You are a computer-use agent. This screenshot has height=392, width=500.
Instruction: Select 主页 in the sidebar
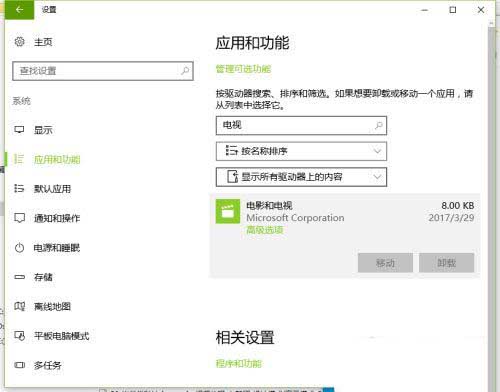(x=43, y=42)
